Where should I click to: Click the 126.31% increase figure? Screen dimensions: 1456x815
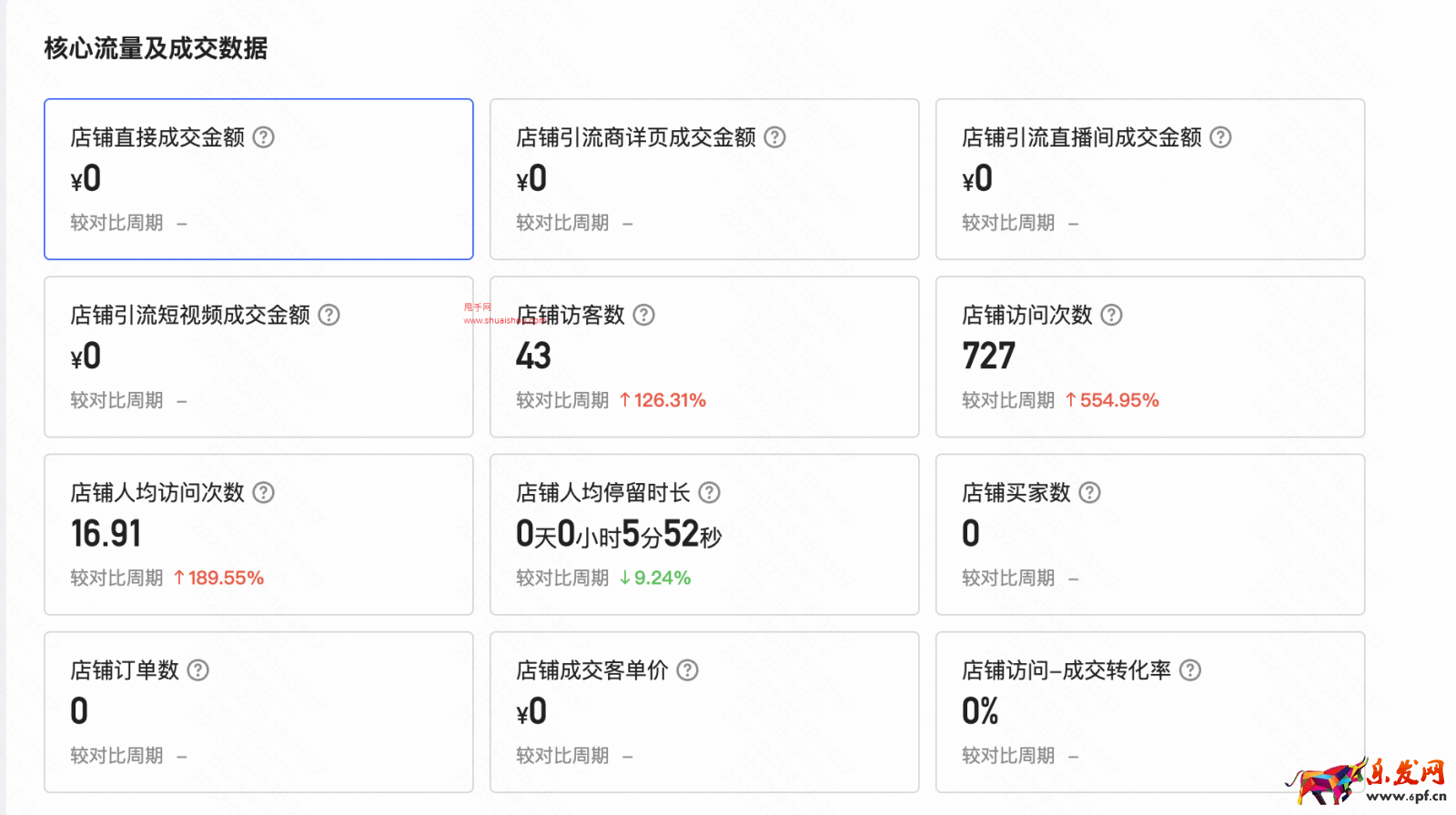[x=662, y=400]
